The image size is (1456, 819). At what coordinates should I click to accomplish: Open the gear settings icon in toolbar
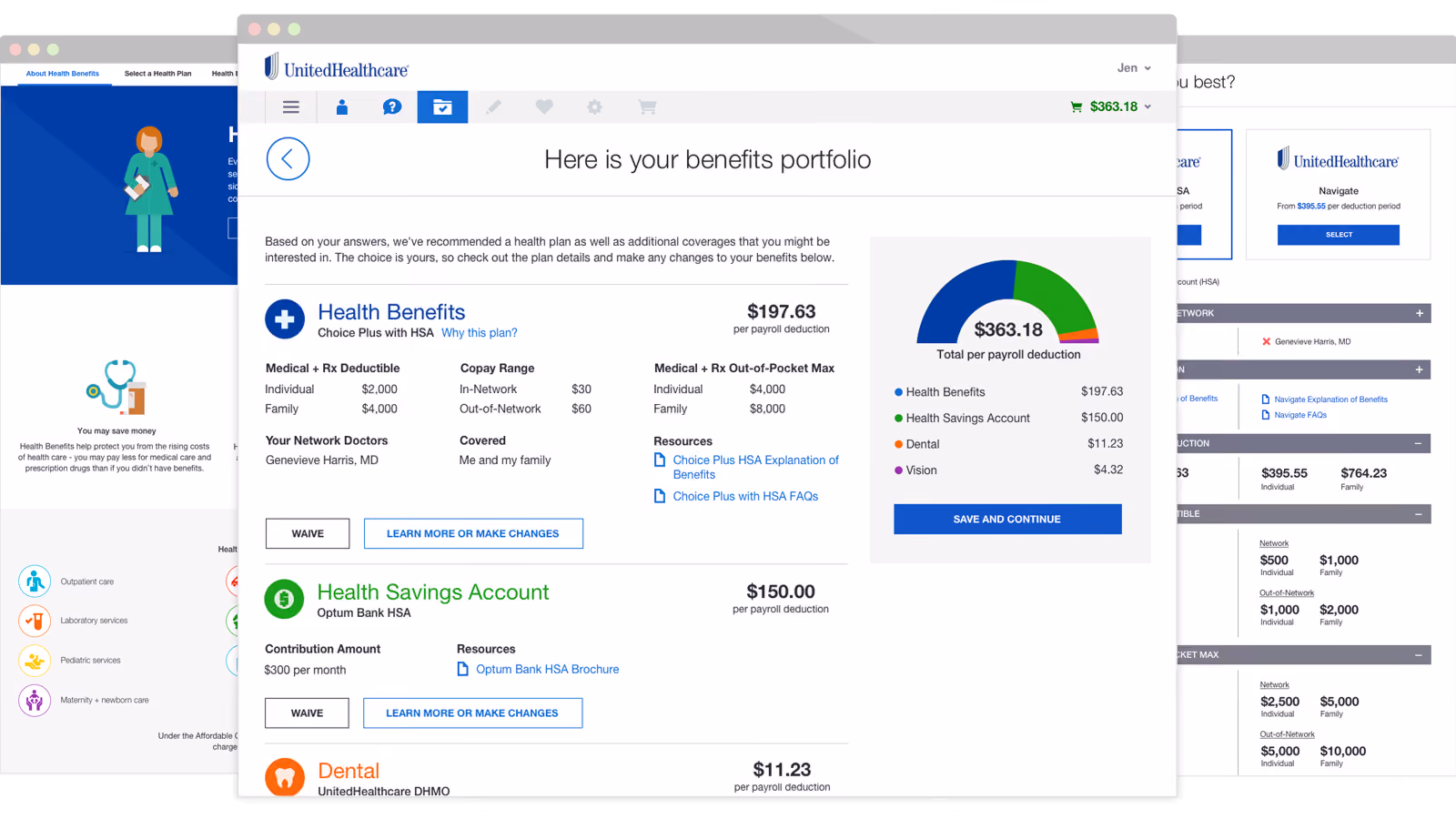(595, 107)
